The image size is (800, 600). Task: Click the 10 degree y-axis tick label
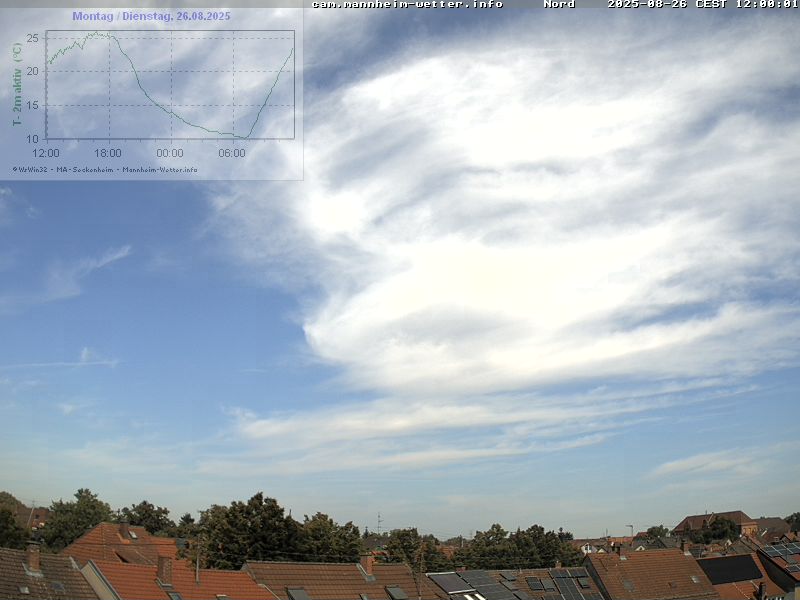click(33, 138)
